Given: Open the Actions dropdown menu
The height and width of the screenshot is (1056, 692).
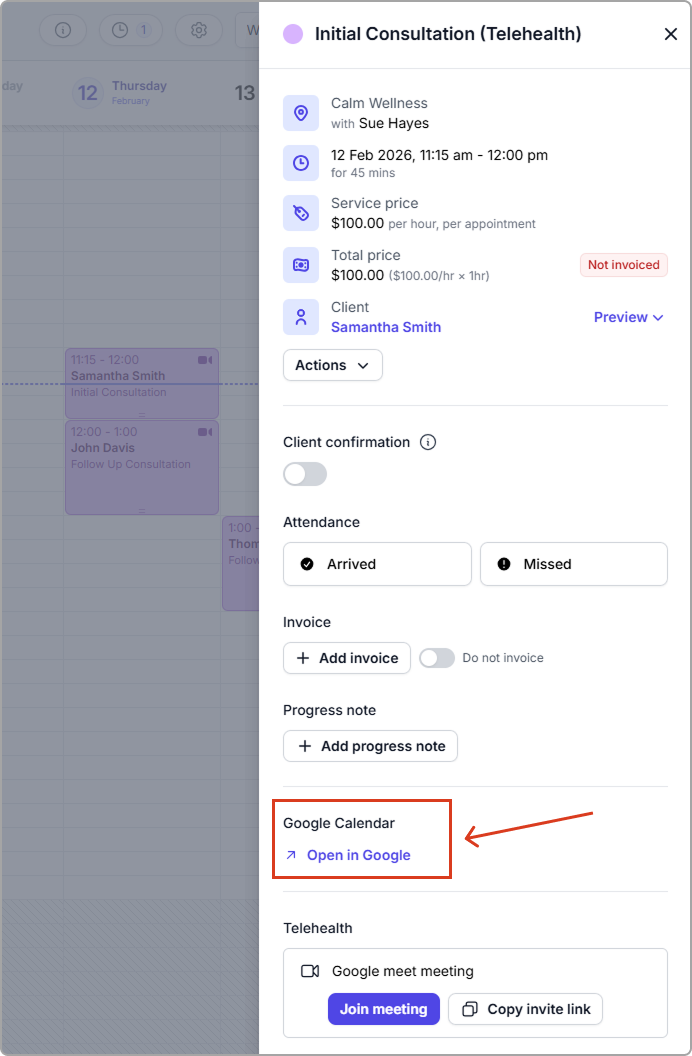Looking at the screenshot, I should coord(332,365).
